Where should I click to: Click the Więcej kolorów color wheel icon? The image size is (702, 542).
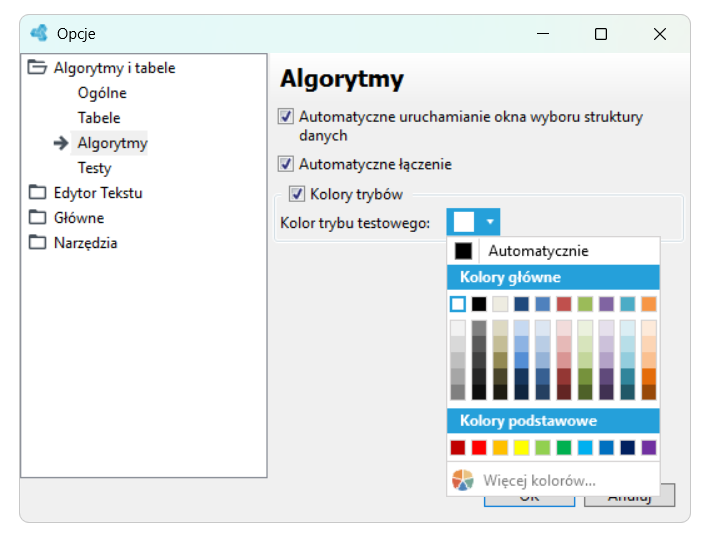(462, 480)
